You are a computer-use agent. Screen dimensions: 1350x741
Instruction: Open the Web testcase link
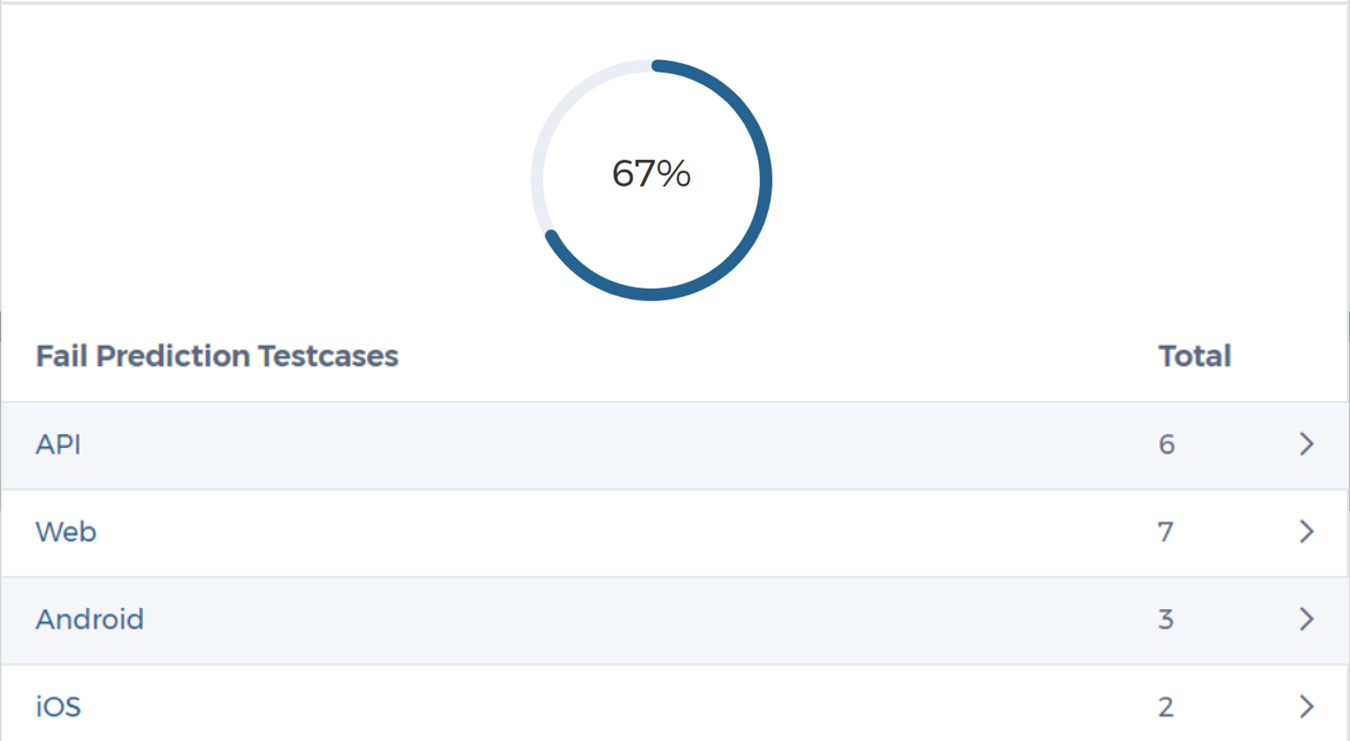click(x=66, y=531)
